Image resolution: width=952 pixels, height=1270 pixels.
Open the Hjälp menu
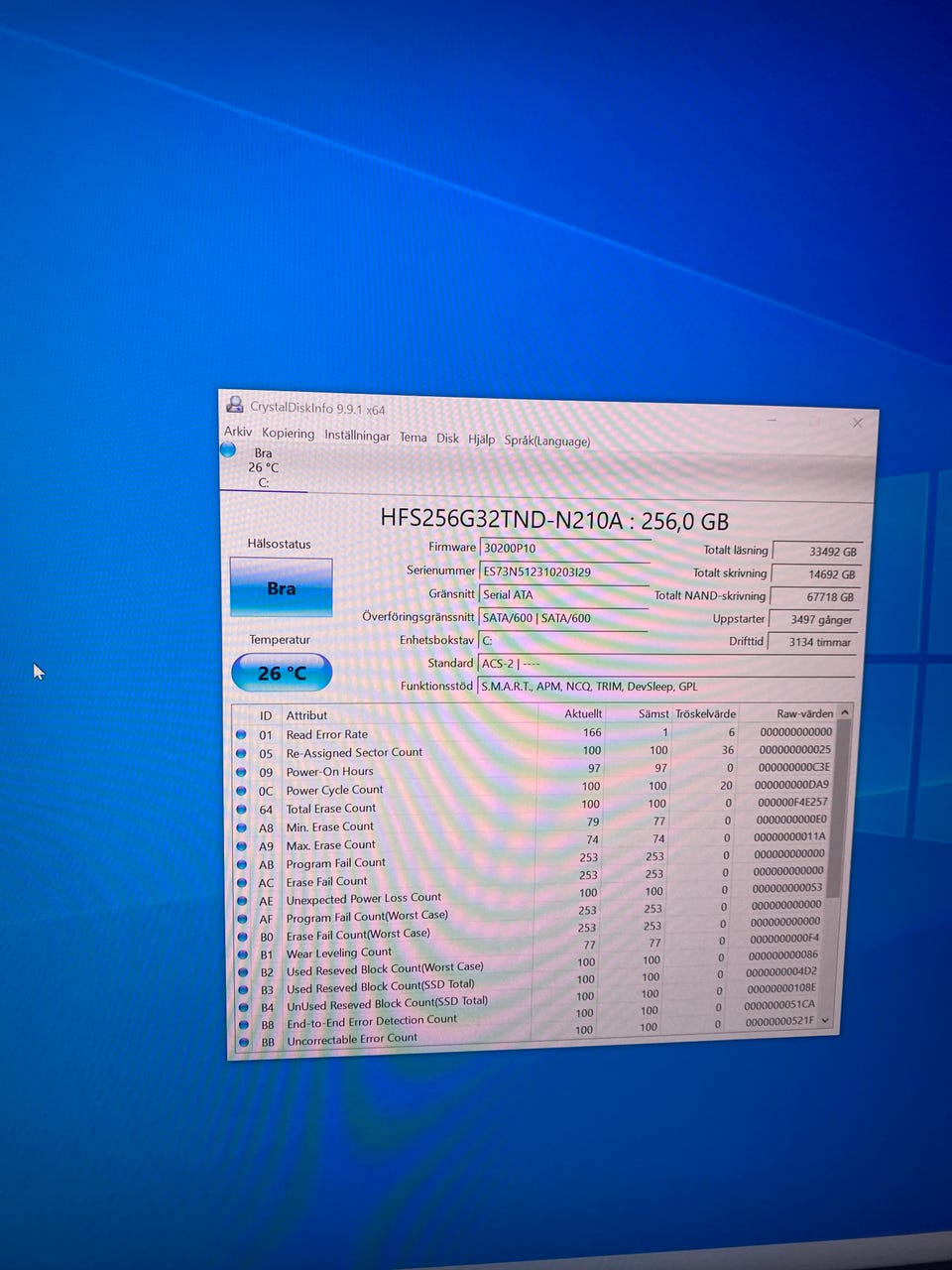point(482,439)
